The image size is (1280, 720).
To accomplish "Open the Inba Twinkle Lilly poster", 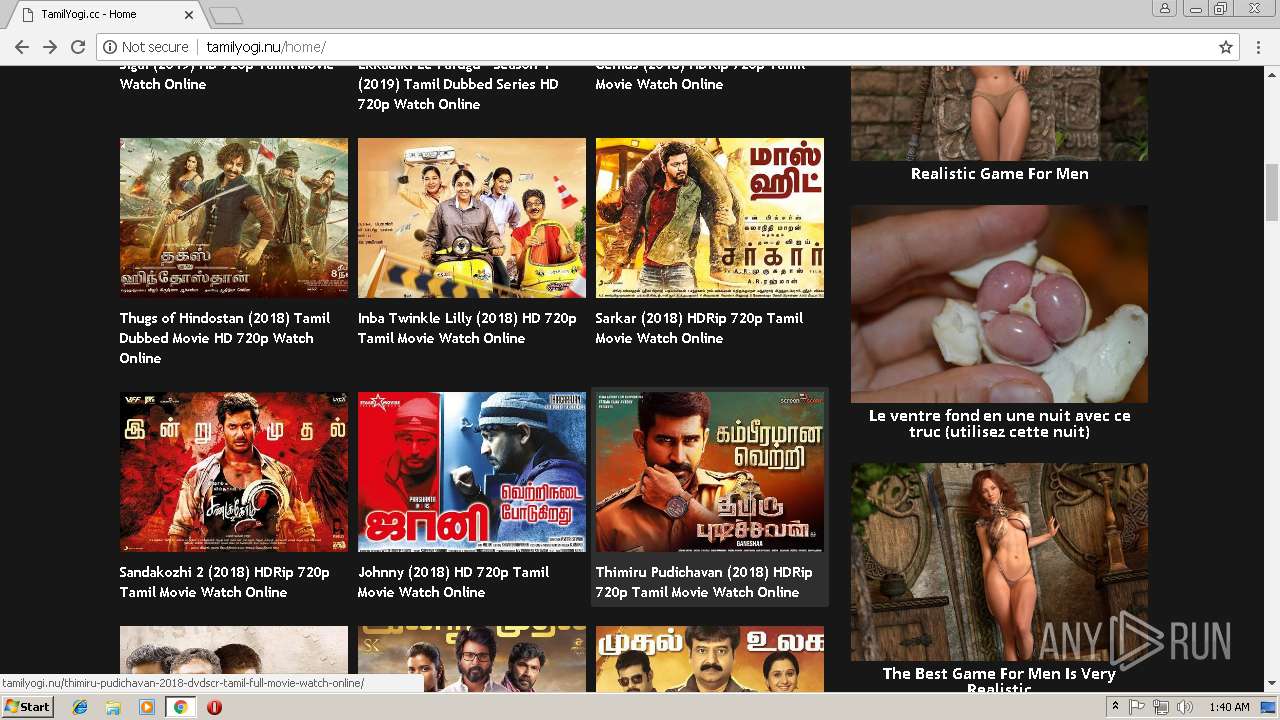I will 472,218.
